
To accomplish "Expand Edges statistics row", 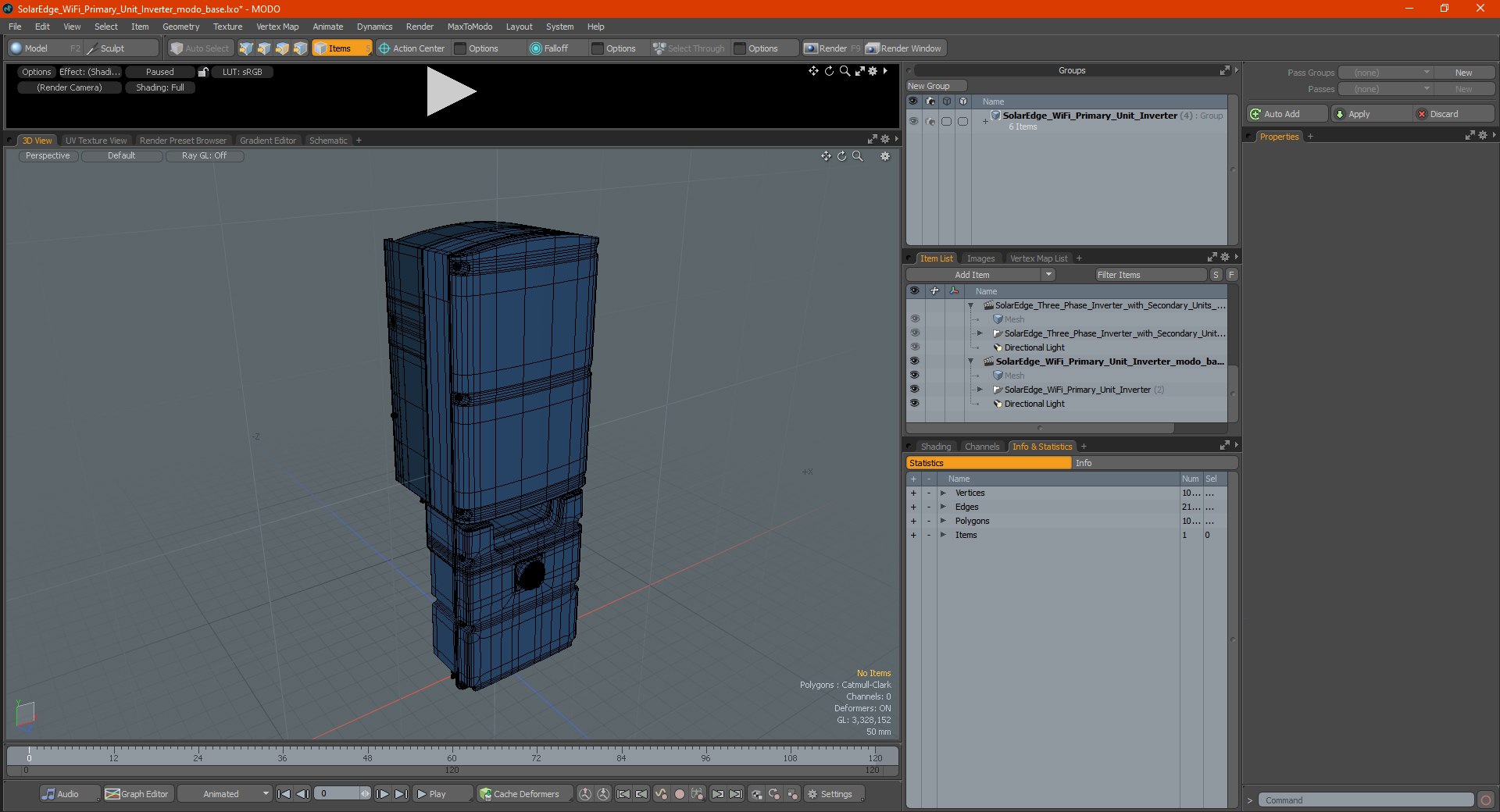I will coord(943,507).
